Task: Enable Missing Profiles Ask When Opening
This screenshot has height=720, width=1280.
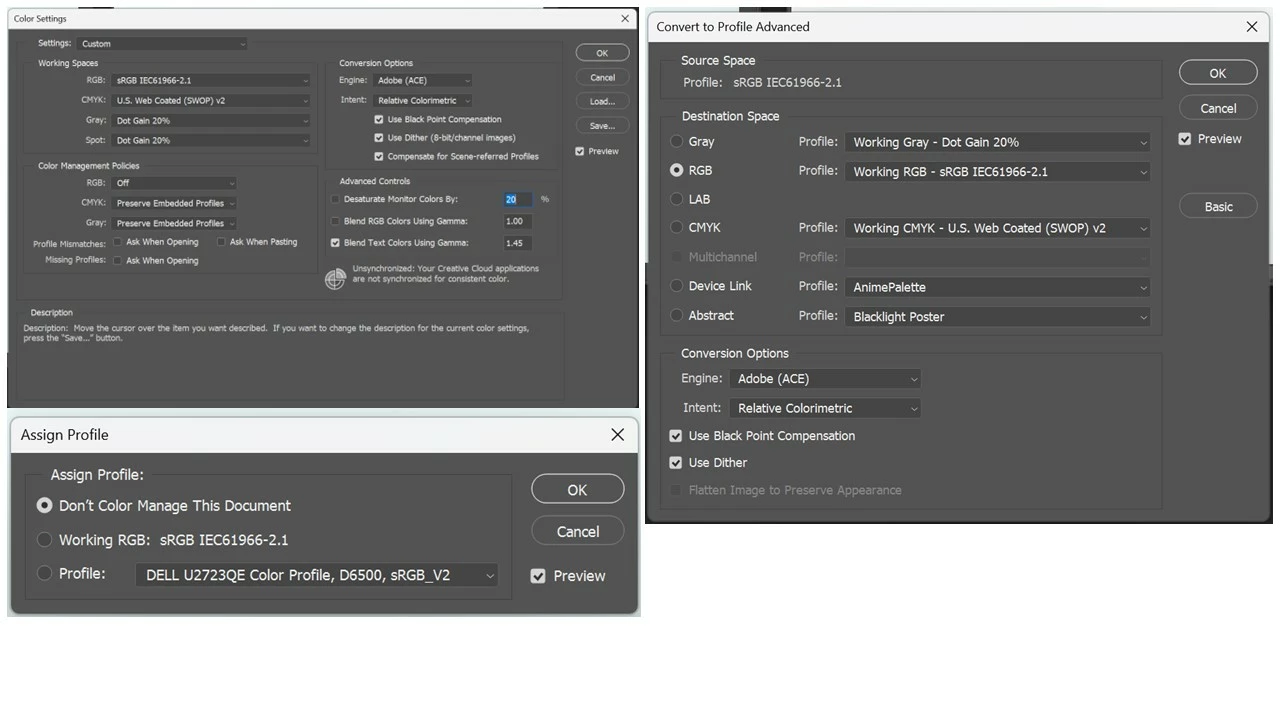Action: pyautogui.click(x=117, y=261)
